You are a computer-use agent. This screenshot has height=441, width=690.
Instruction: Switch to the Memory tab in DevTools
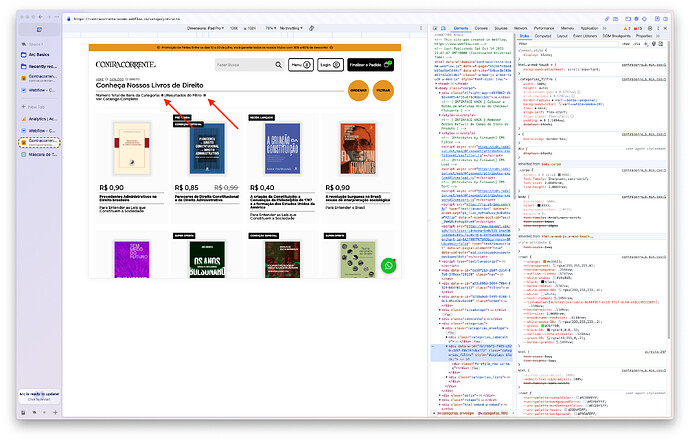click(567, 28)
